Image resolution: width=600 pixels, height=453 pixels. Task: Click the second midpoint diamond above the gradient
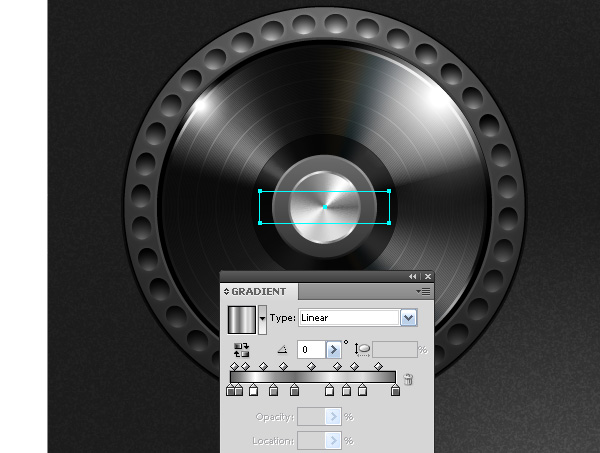click(245, 367)
